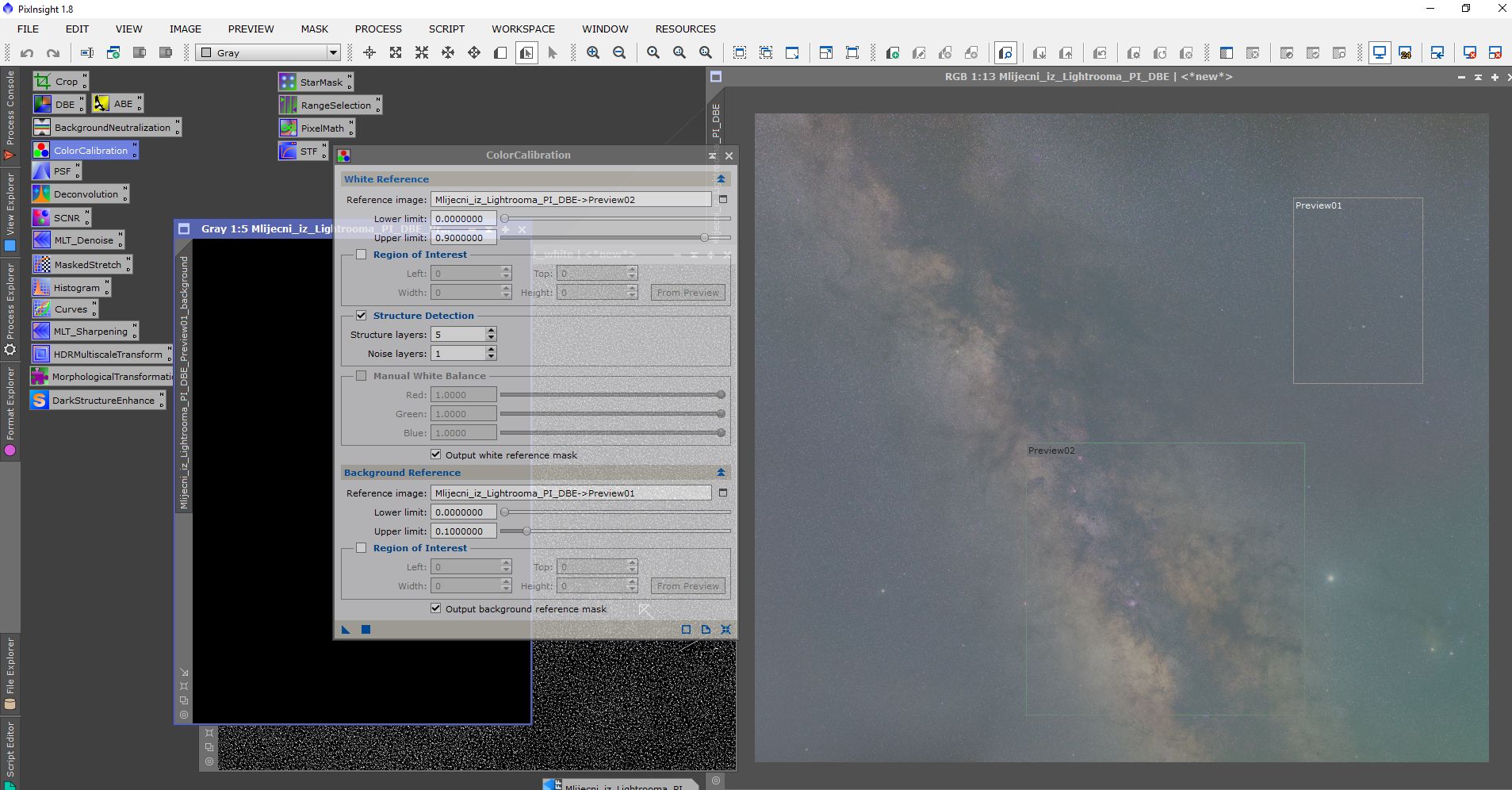The height and width of the screenshot is (790, 1512).
Task: Adjust the Background upper limit slider
Action: [x=526, y=531]
